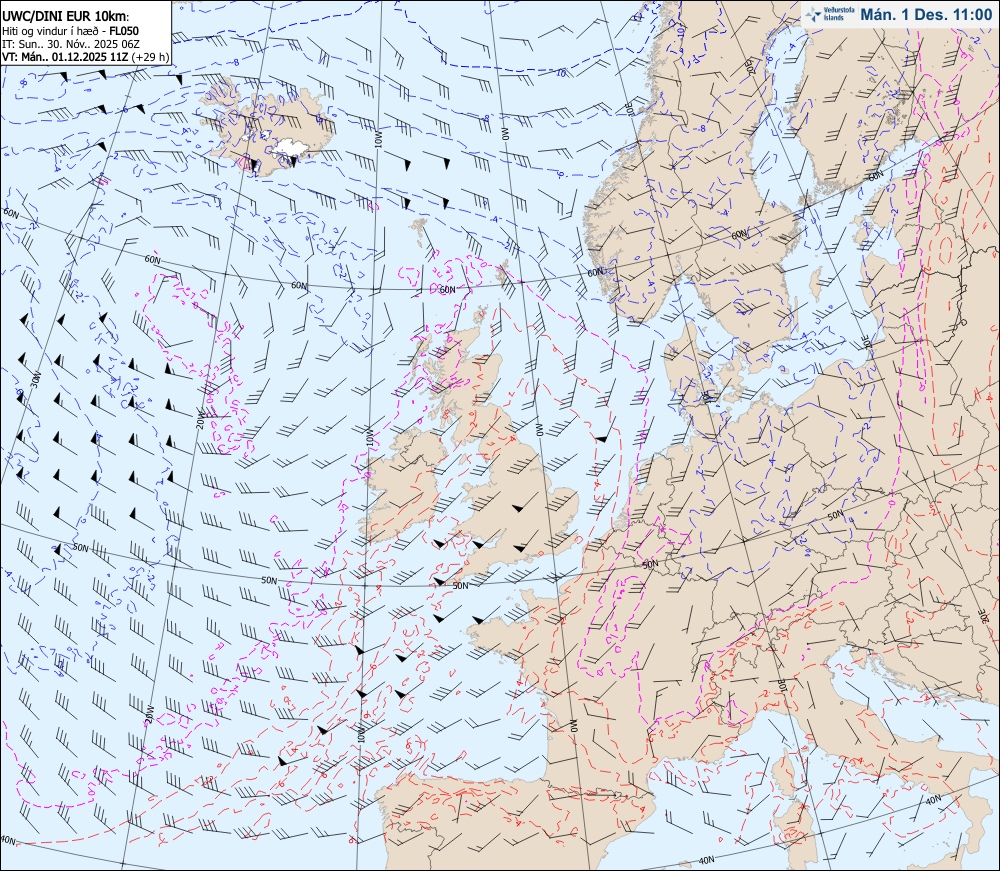Click the Veðurstofa Íslands logo icon
The height and width of the screenshot is (871, 1000).
point(813,14)
